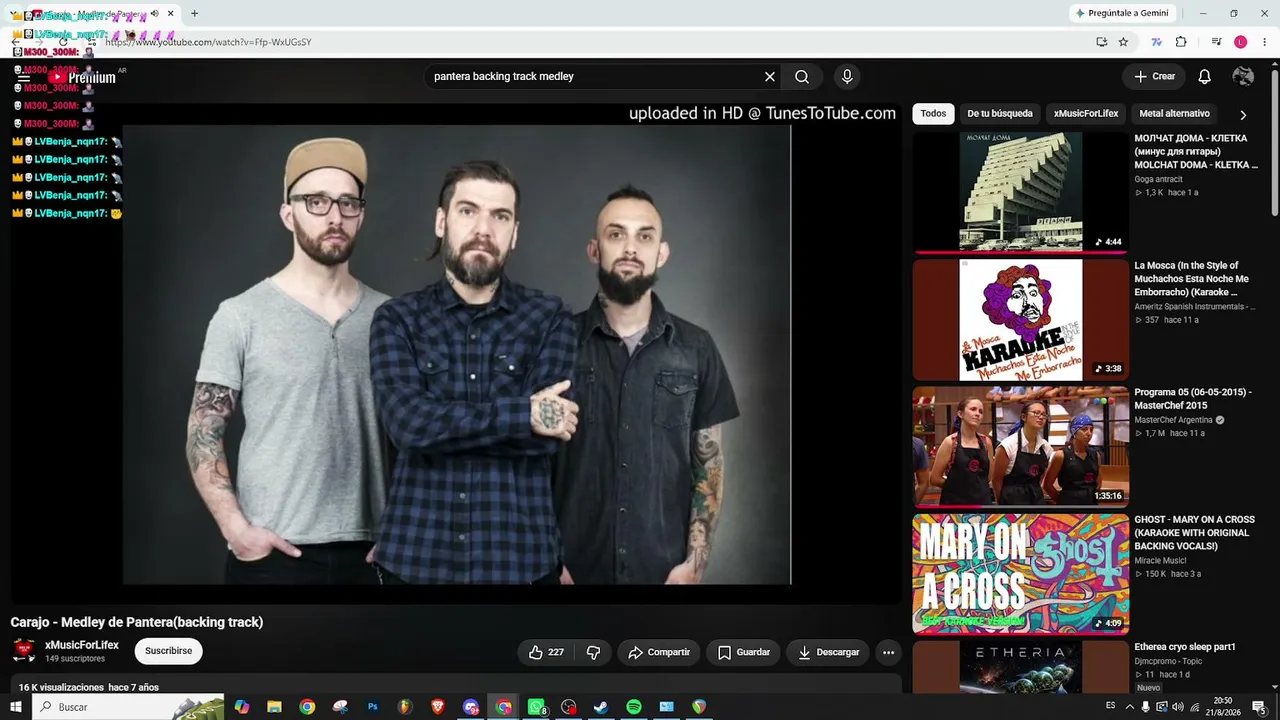The image size is (1280, 720).
Task: Click the video player to pause
Action: (x=457, y=354)
